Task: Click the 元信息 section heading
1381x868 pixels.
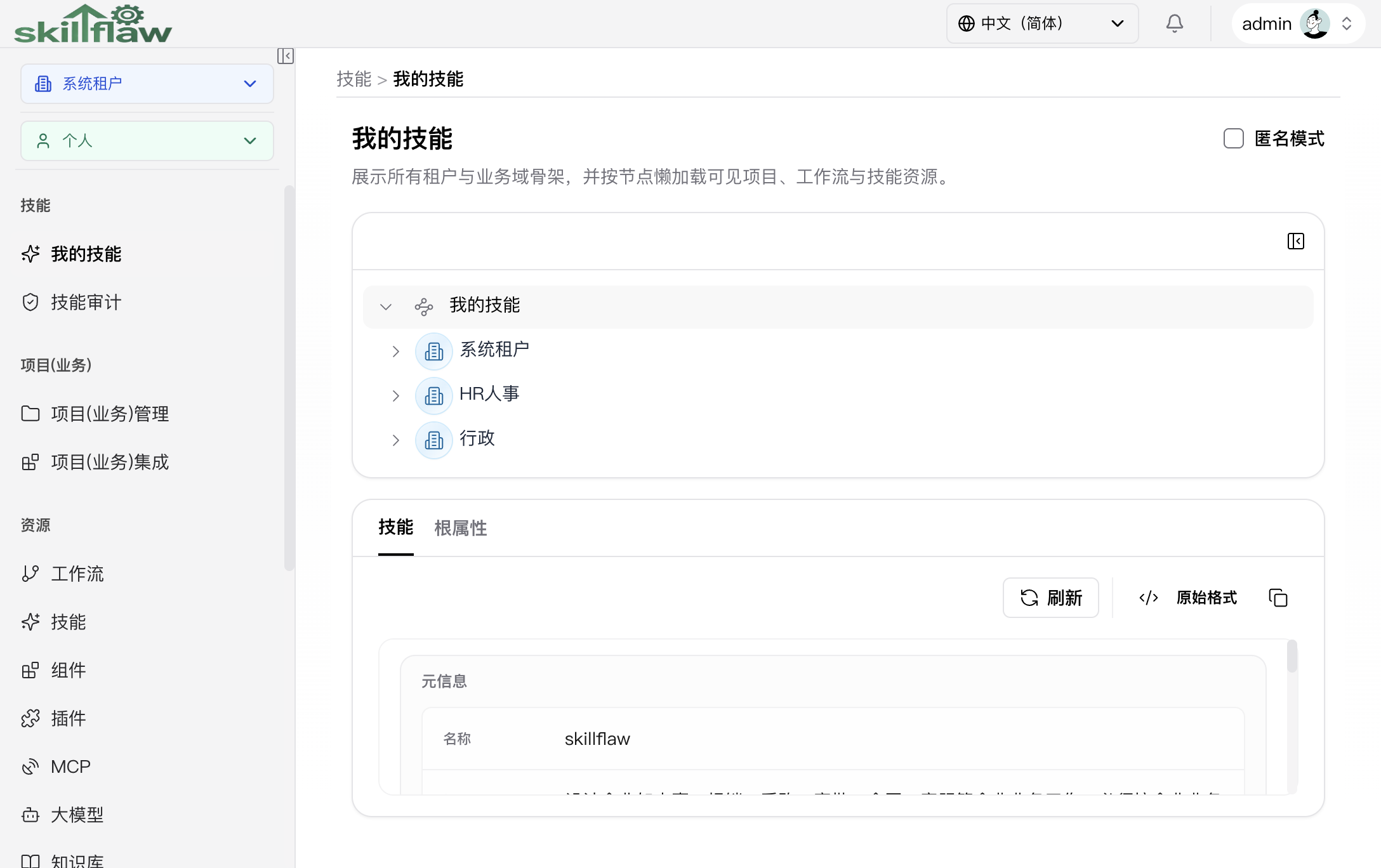Action: click(x=444, y=681)
